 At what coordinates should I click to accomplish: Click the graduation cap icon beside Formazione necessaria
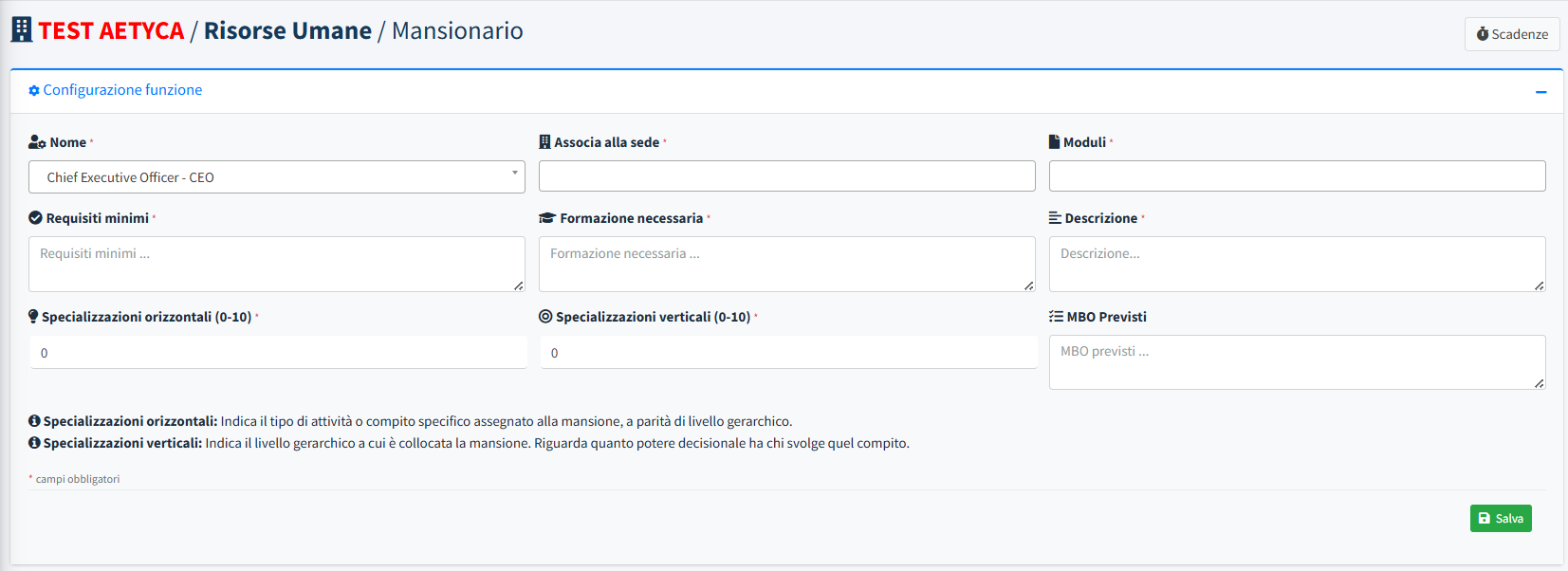(546, 218)
